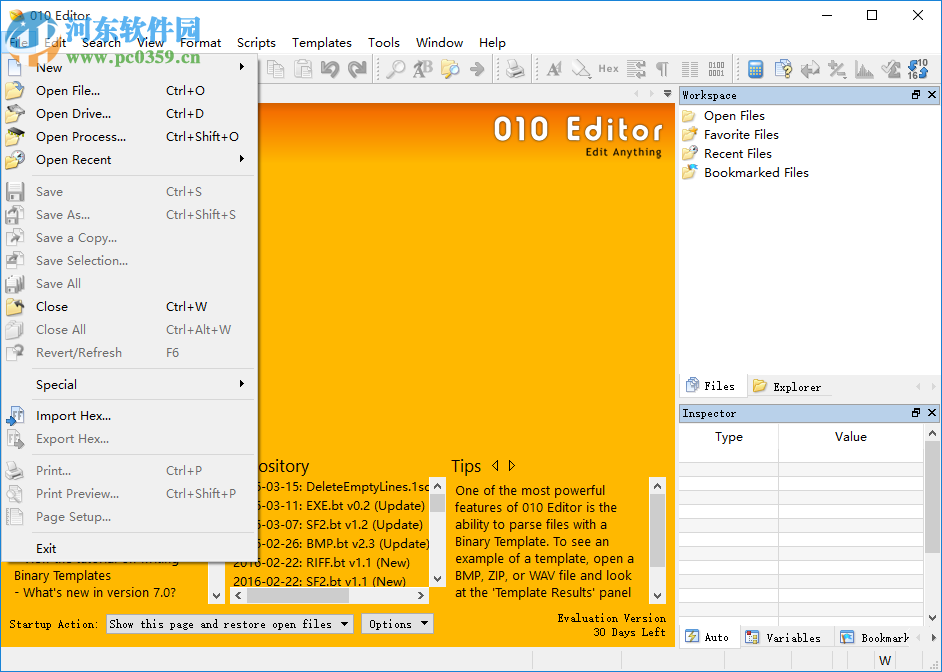Float the Inspector panel
942x672 pixels.
[x=916, y=413]
